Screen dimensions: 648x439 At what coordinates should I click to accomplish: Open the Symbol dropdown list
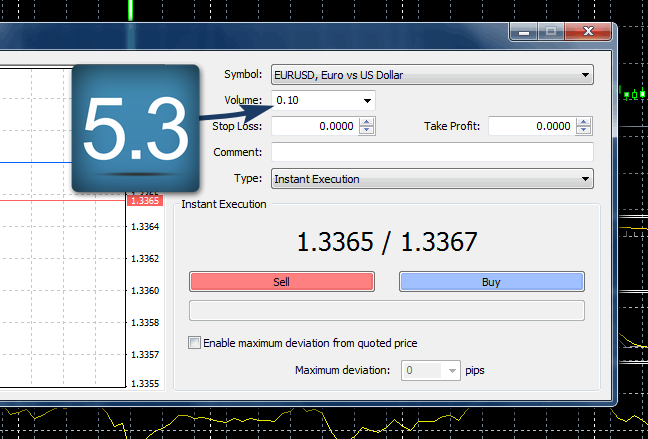coord(584,75)
